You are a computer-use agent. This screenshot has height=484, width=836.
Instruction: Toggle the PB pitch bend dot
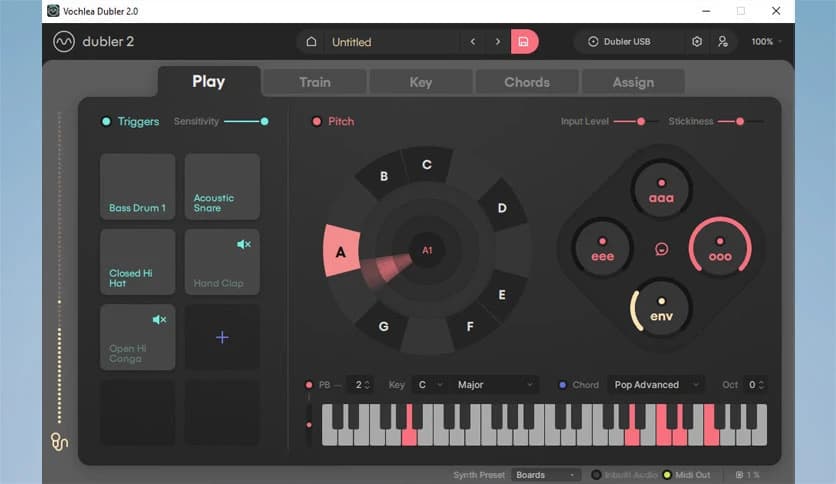point(309,385)
